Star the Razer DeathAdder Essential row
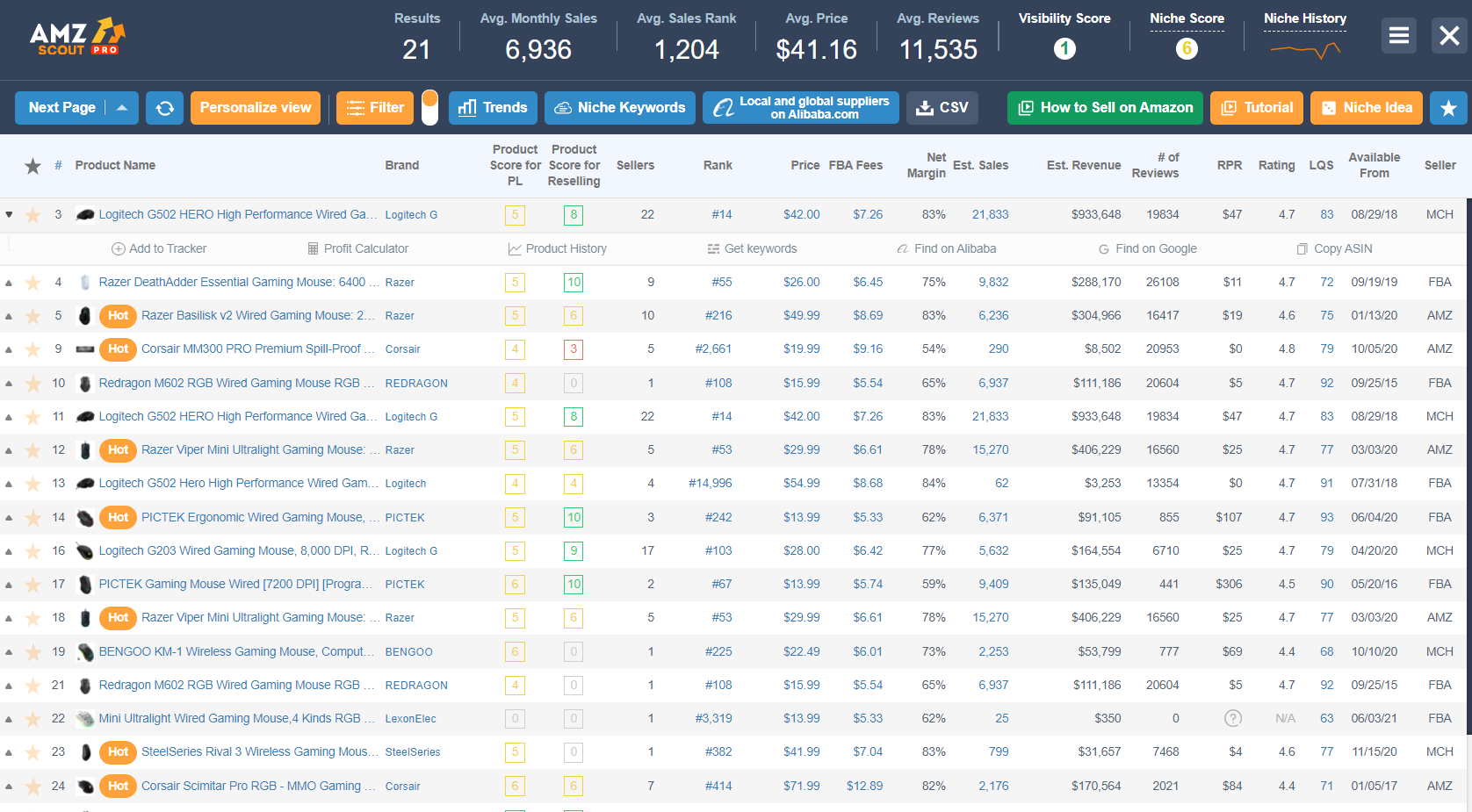Viewport: 1472px width, 812px height. [x=32, y=283]
